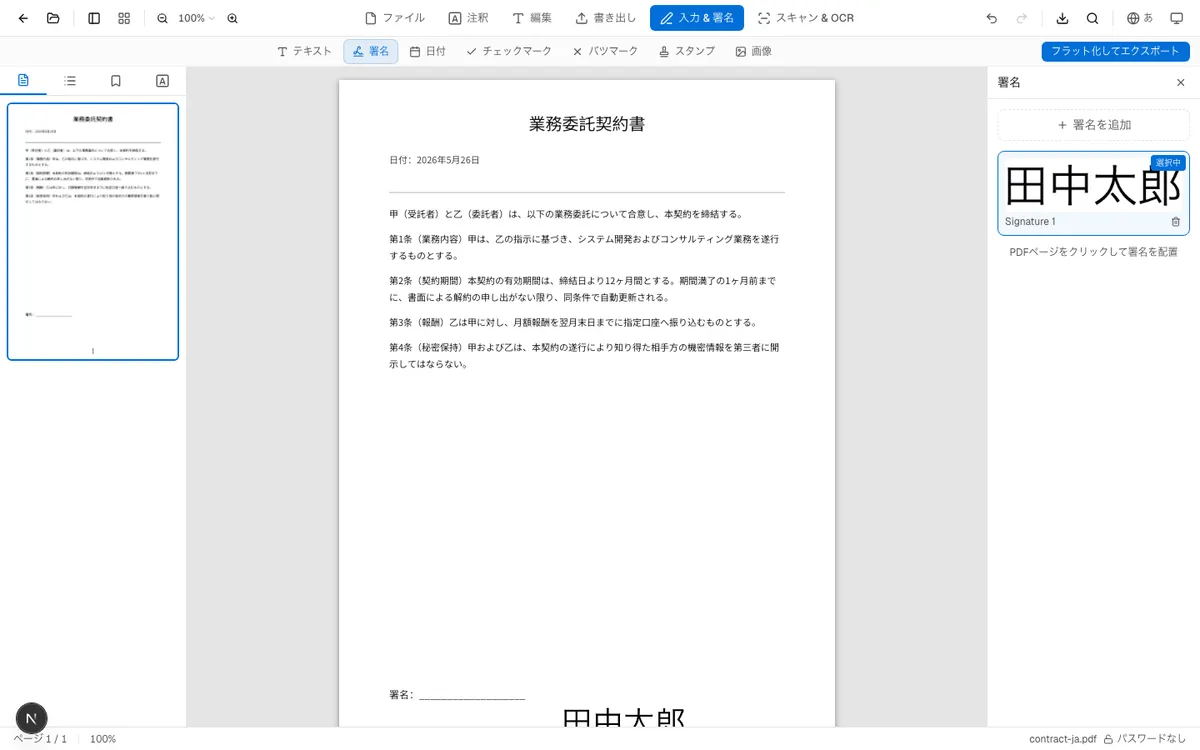This screenshot has width=1200, height=750.
Task: Select the Signature 1 card
Action: point(1094,193)
